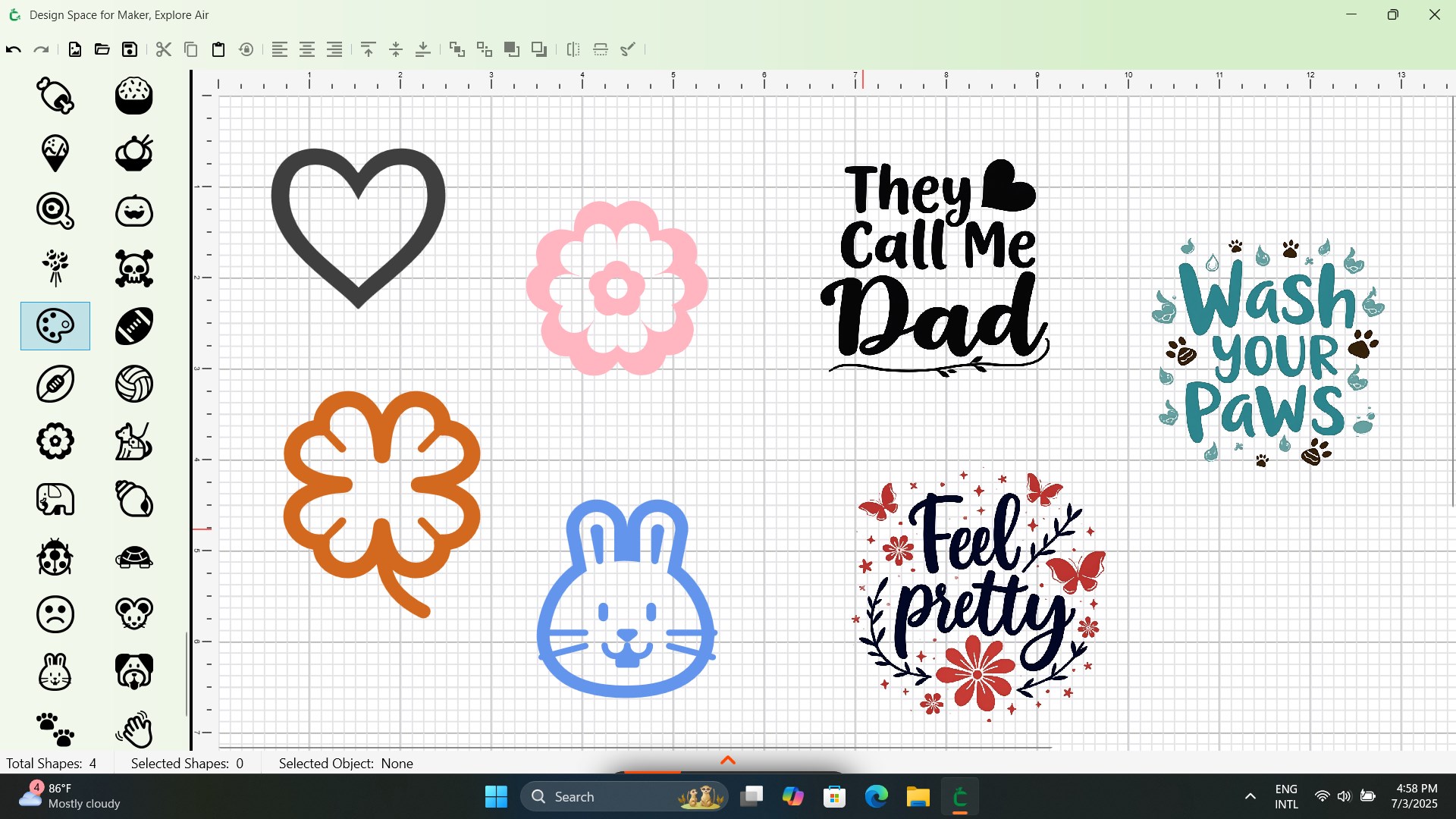Open a project with folder icon
Screen dimensions: 1456x819
102,50
